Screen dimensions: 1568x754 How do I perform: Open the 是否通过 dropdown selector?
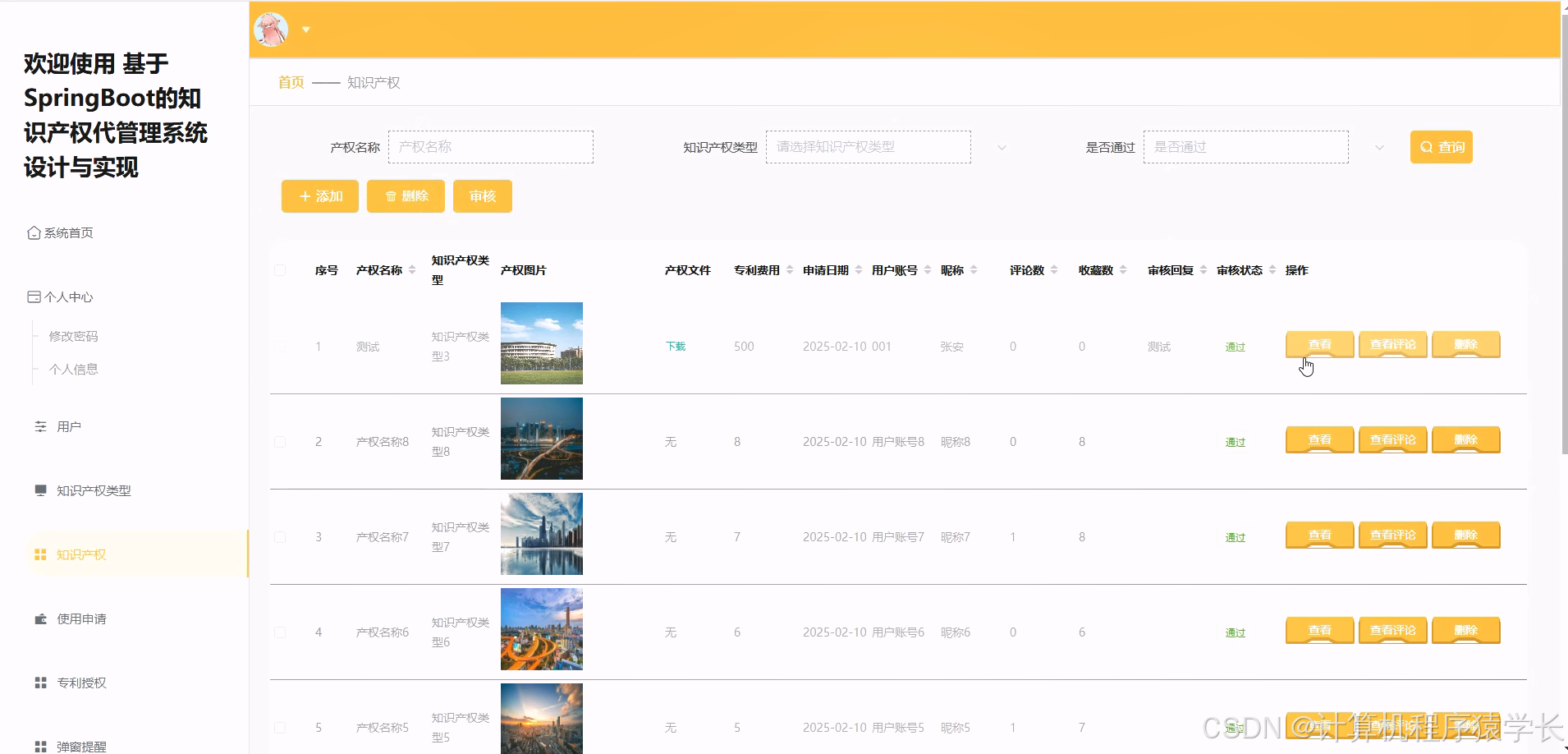1245,146
